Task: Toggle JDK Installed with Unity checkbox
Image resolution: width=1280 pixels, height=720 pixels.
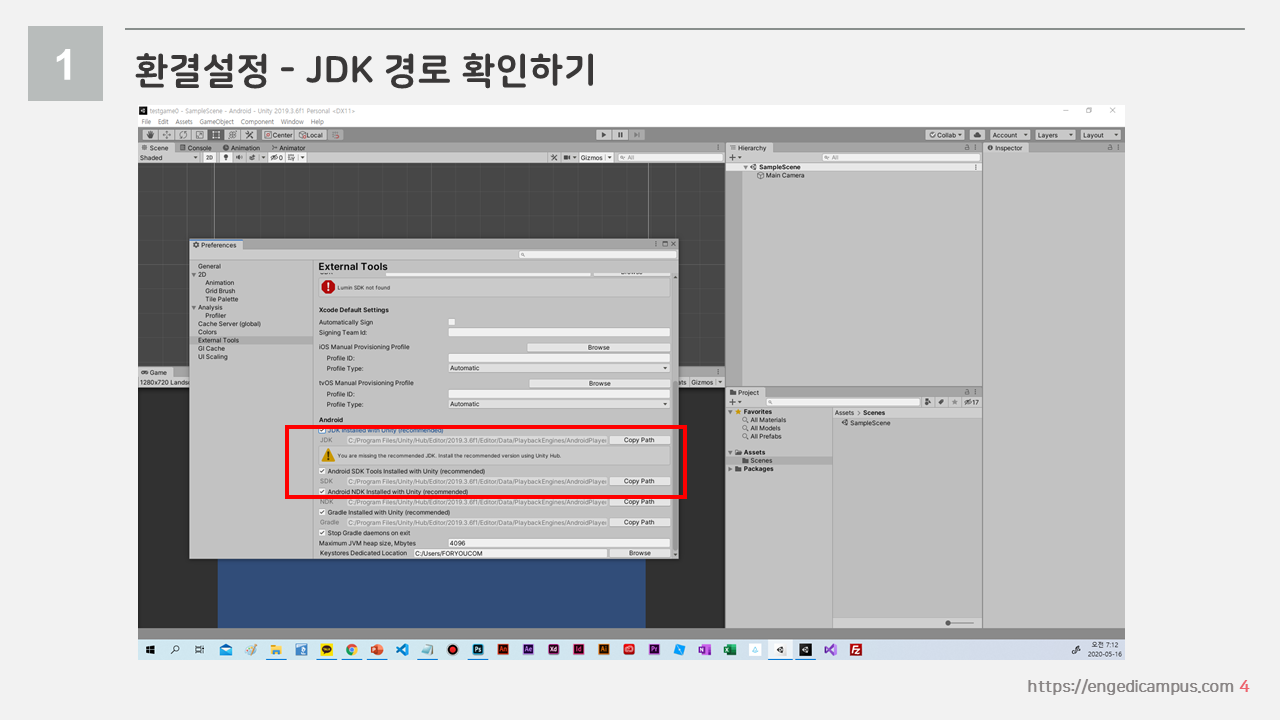Action: point(322,430)
